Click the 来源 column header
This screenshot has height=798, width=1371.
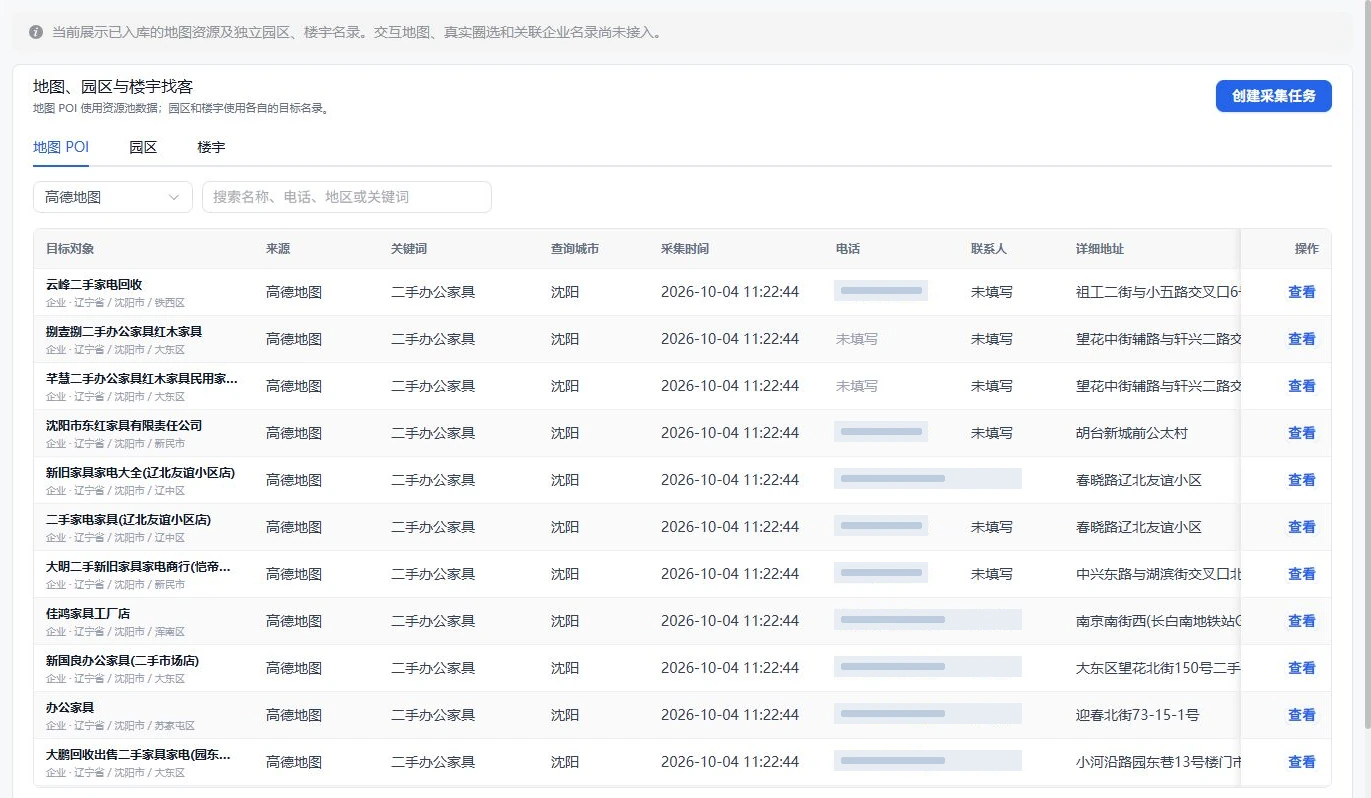coord(278,249)
